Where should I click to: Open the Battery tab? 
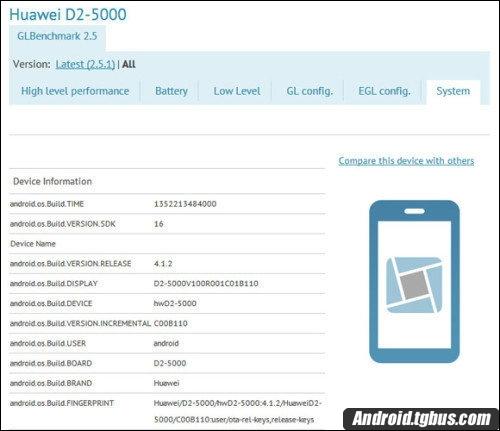pyautogui.click(x=171, y=91)
